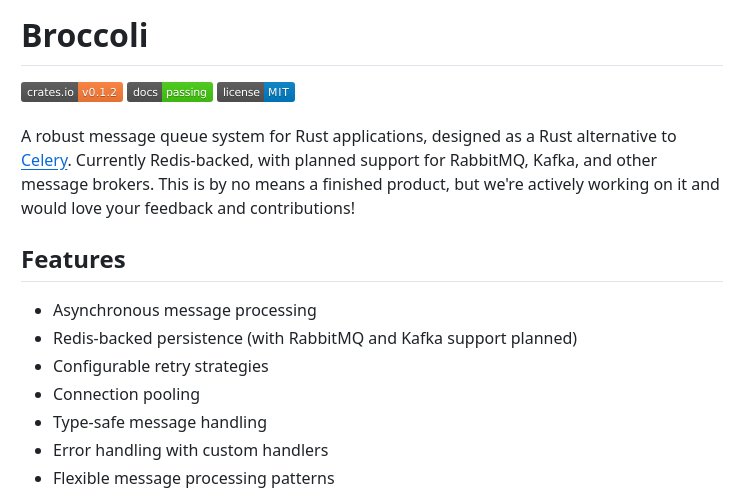The width and height of the screenshot is (740, 498).
Task: Click Error handling with custom handlers
Action: click(x=190, y=450)
